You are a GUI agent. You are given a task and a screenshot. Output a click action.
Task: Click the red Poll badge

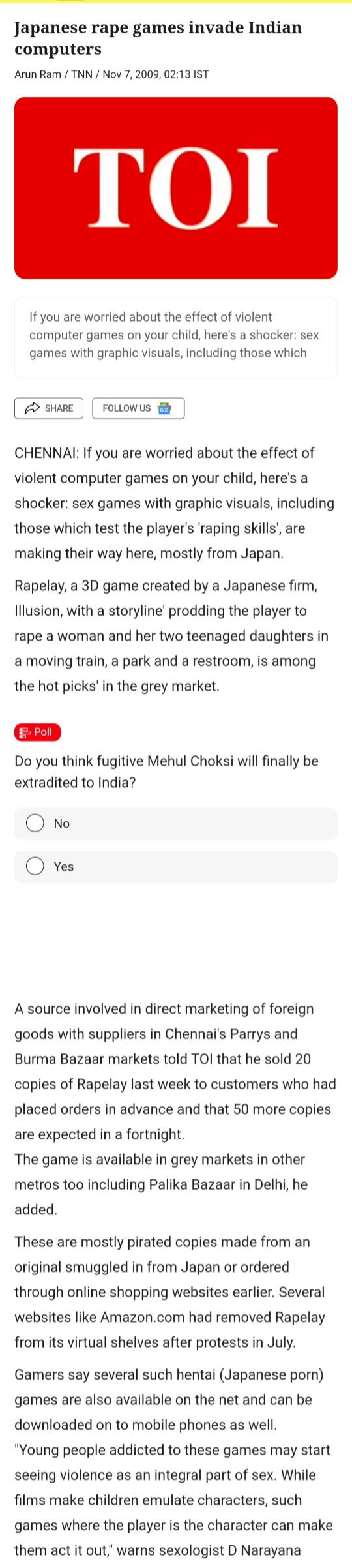point(37,732)
